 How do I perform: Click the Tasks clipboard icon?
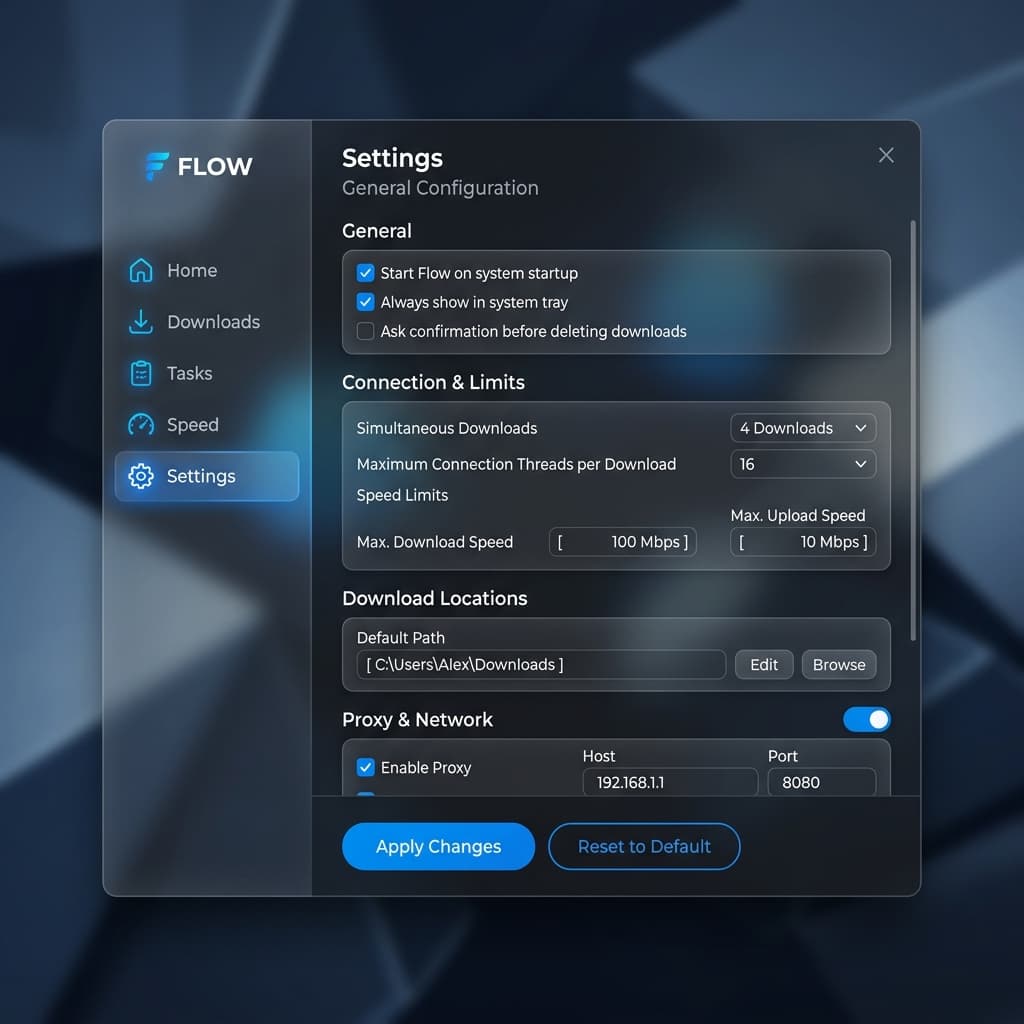[141, 373]
